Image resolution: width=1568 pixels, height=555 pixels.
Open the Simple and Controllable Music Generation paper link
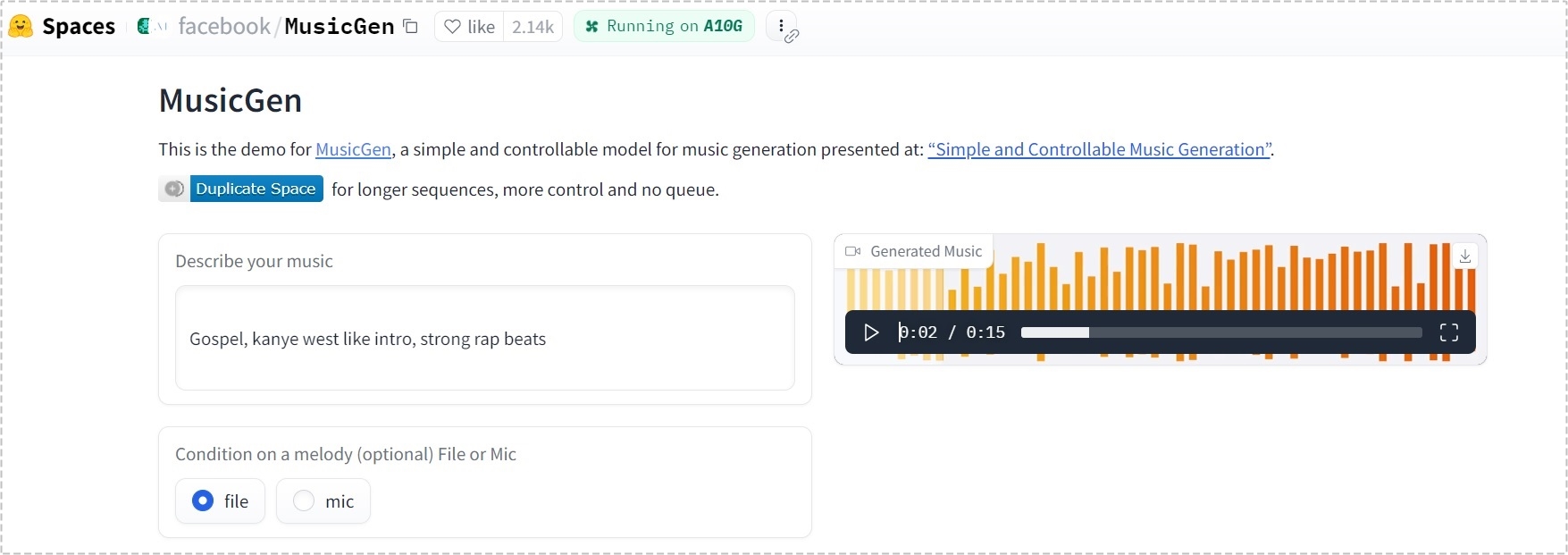coord(1100,149)
